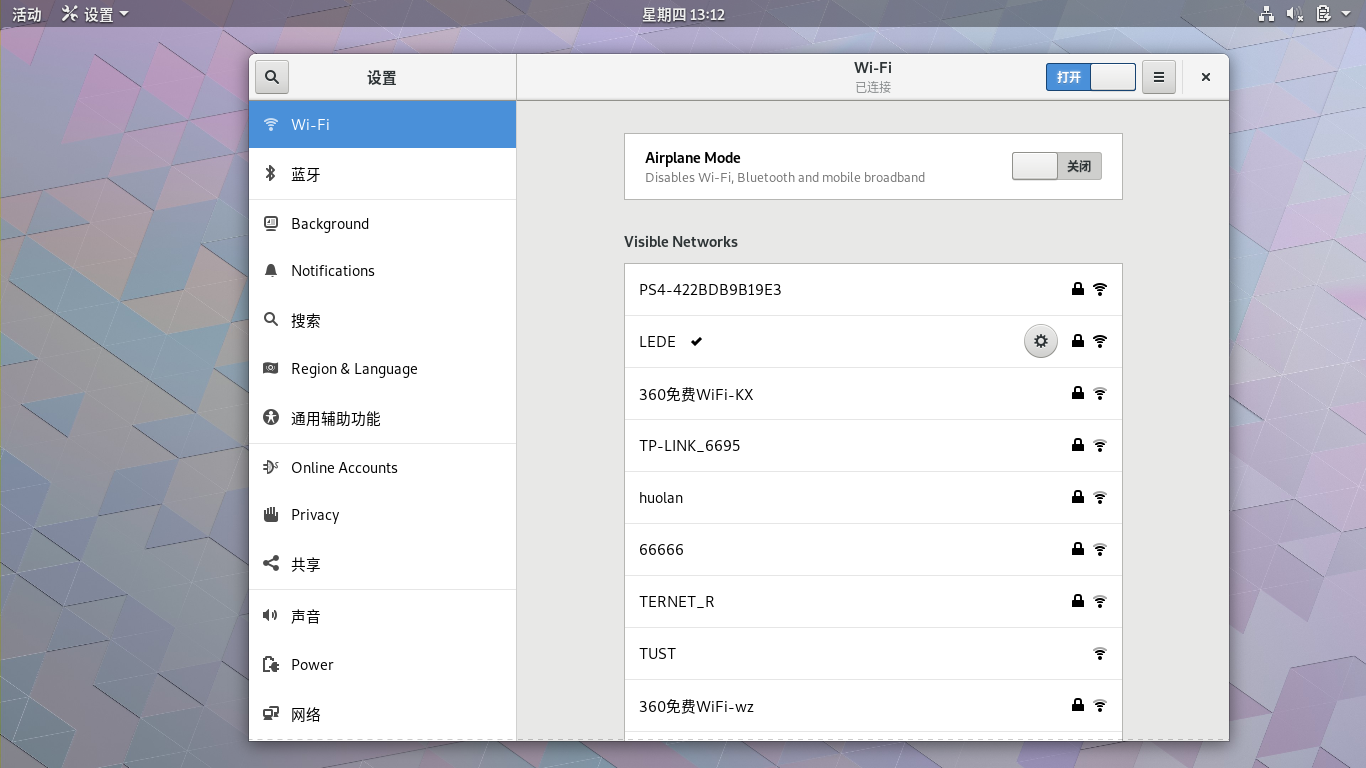Click the Power battery icon in sidebar
Screen dimensions: 1366x768
[x=270, y=665]
